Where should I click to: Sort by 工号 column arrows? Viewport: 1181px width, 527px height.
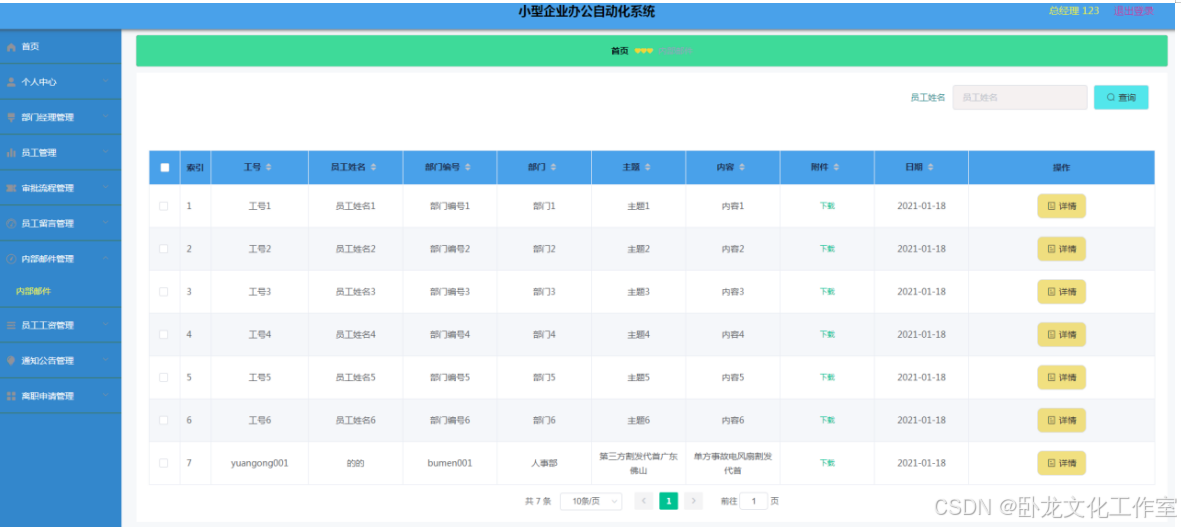(x=269, y=167)
